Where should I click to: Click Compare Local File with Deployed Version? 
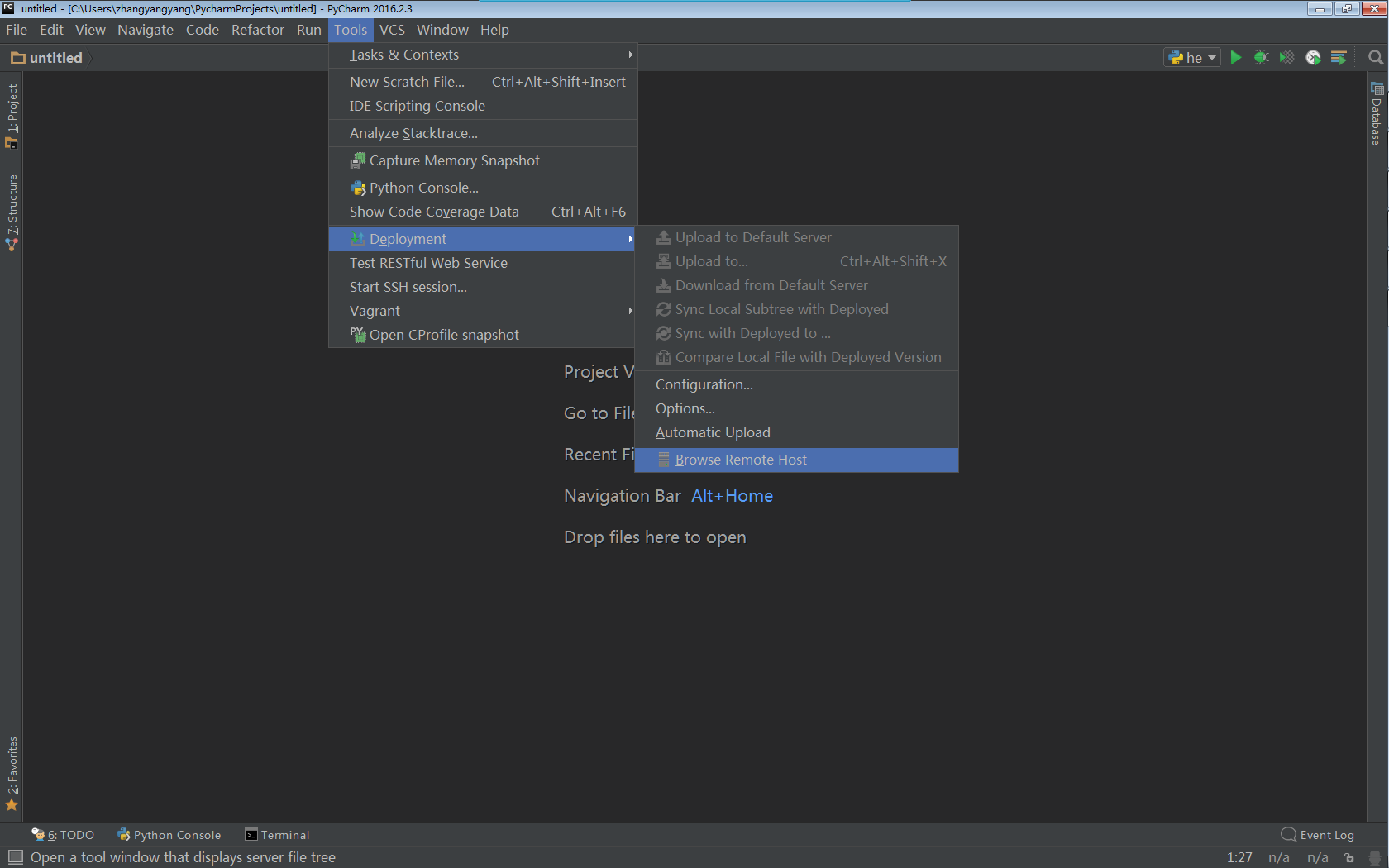(796, 357)
